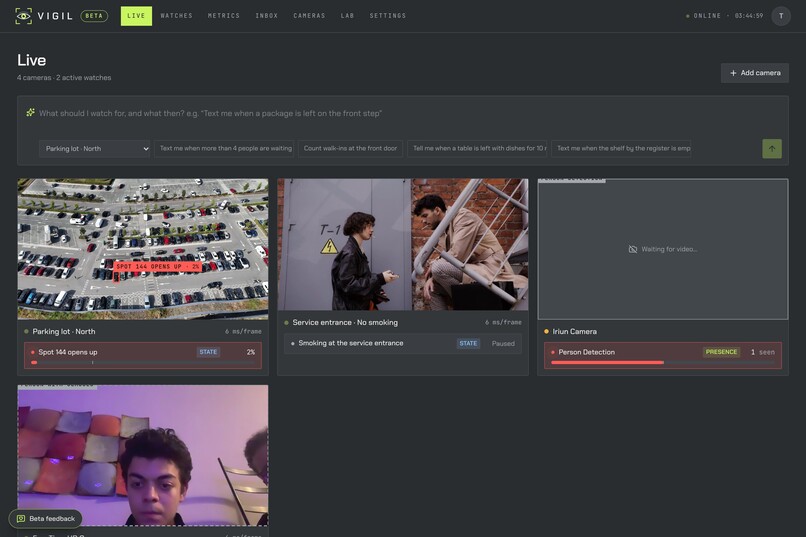Screen dimensions: 806x537
Task: Click STATE tag on Spot 144 watch
Action: 208,352
